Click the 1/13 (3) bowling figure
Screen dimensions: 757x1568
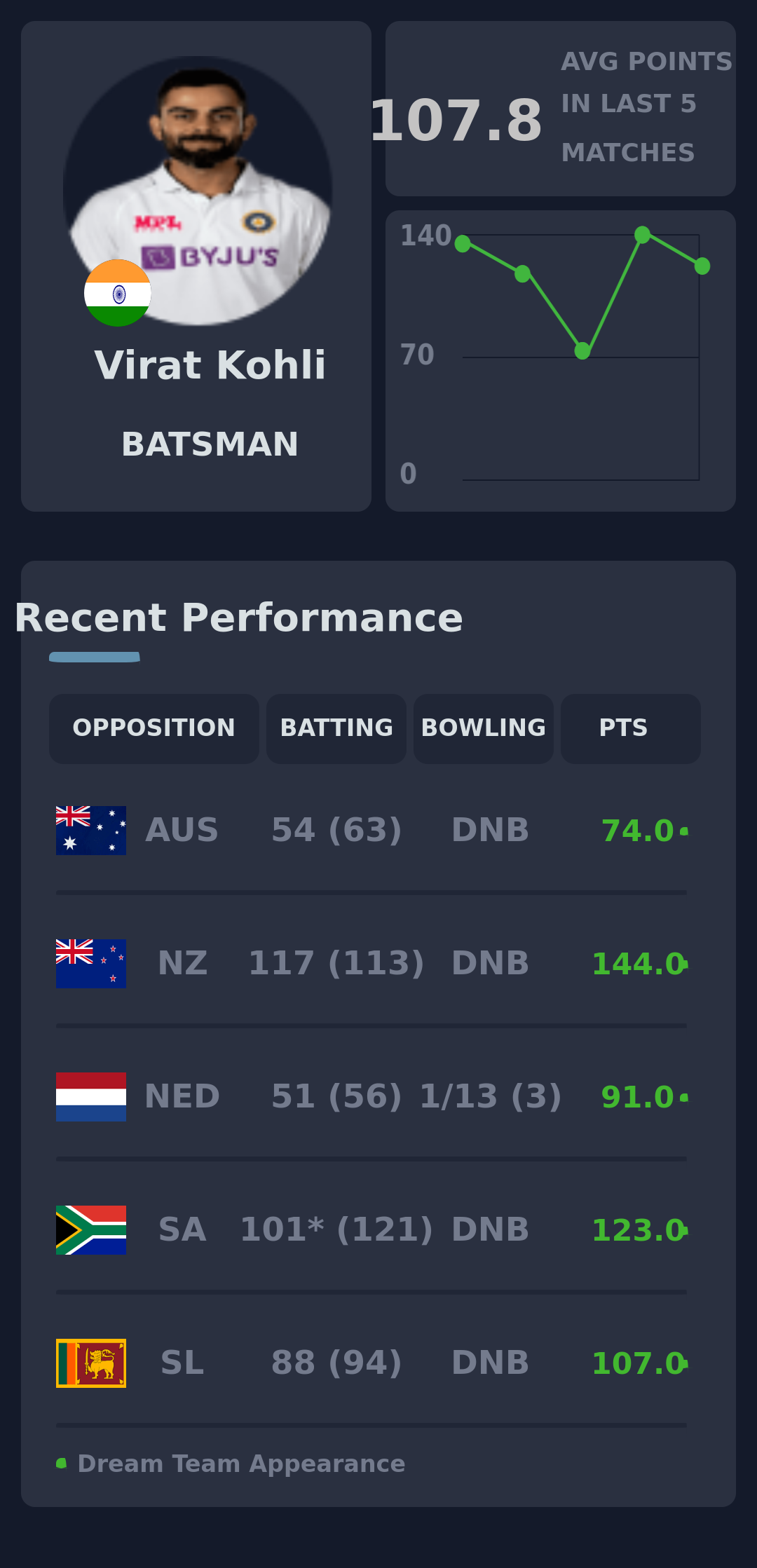[x=491, y=1096]
